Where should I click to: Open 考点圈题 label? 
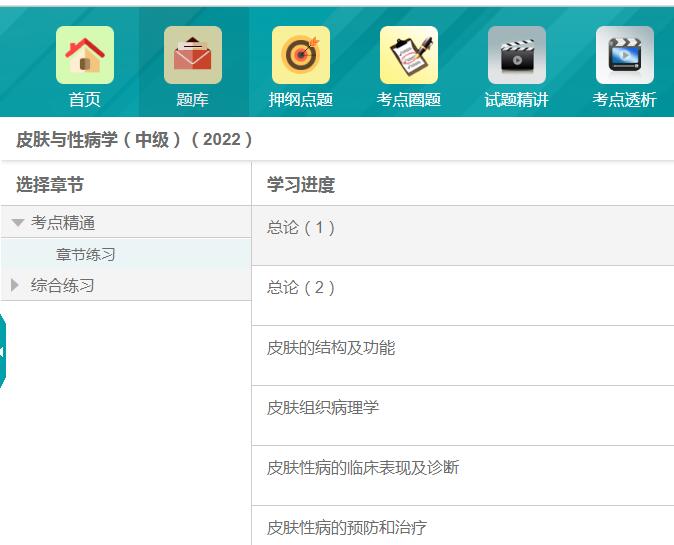coord(409,100)
